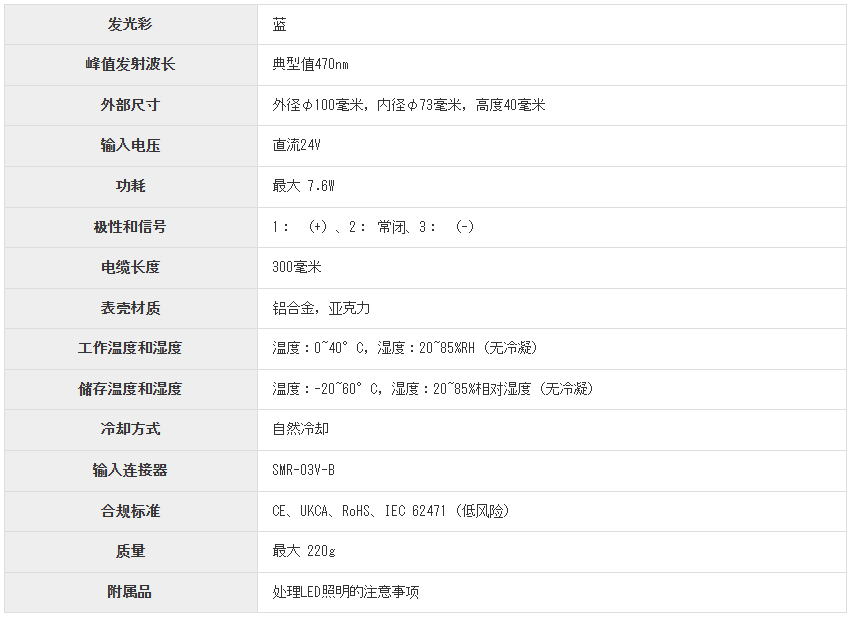Select the 自然冷却 value
861x623 pixels.
[301, 429]
